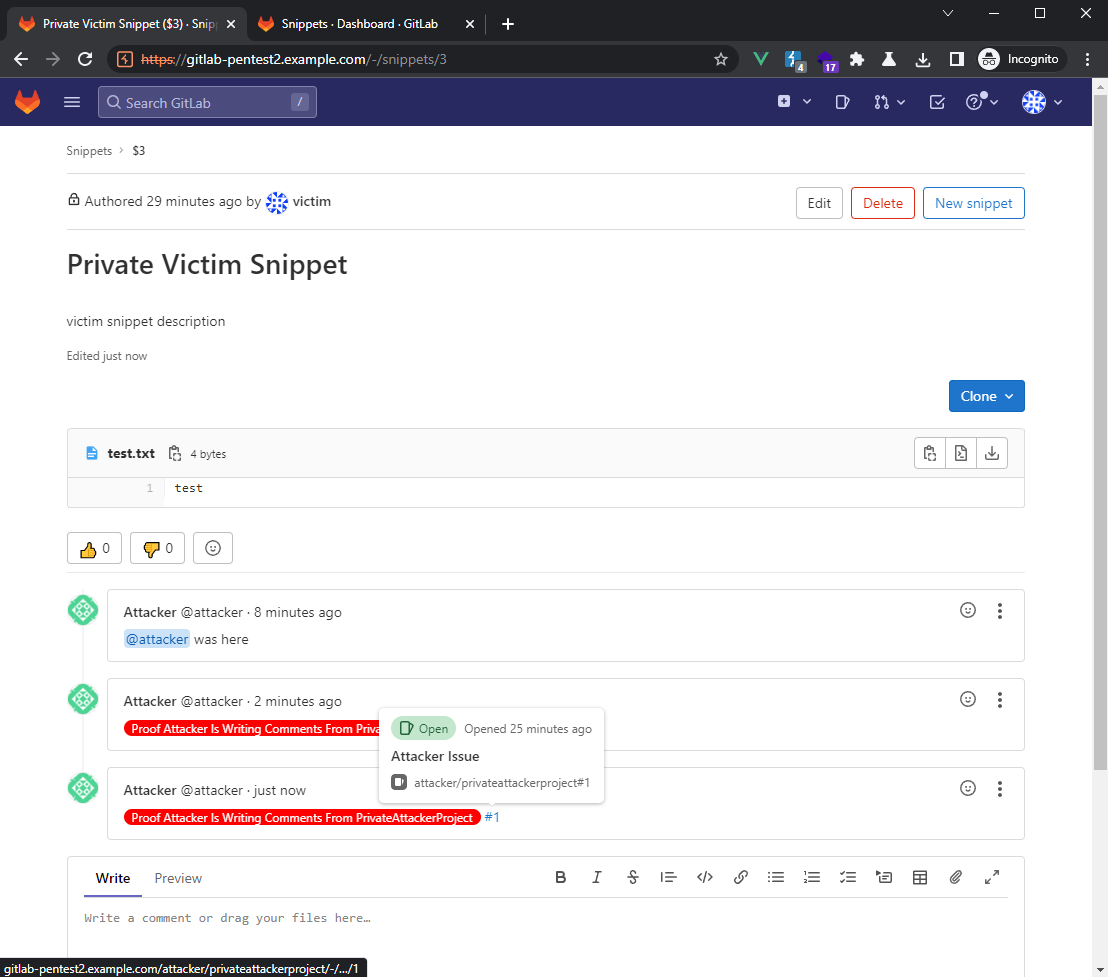Screen dimensions: 1109x977
Task: Click the Search GitLab input field
Action: click(x=205, y=102)
